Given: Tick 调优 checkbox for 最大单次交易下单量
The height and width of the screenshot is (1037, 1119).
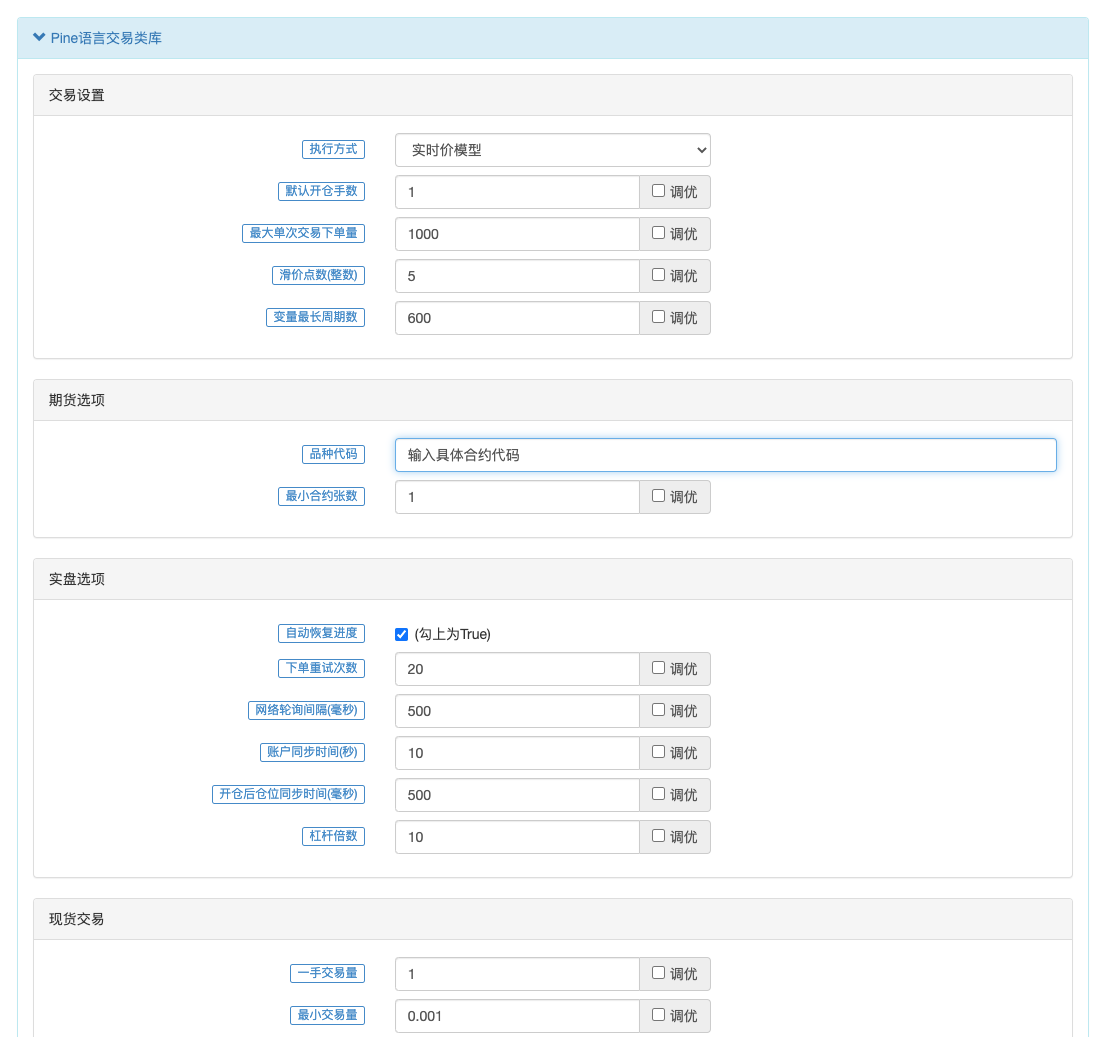Looking at the screenshot, I should pos(658,233).
